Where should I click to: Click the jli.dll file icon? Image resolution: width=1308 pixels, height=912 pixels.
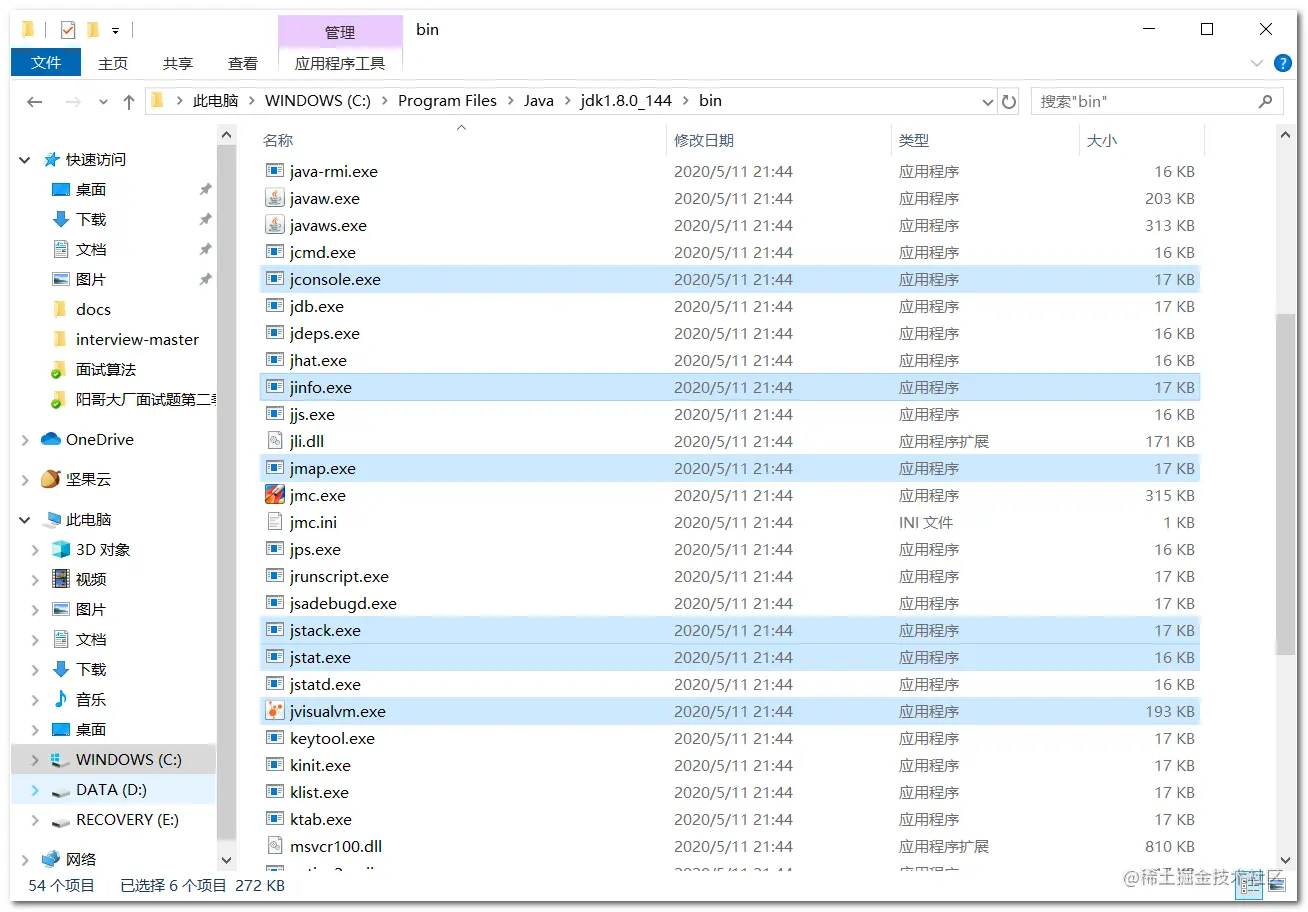pos(275,442)
